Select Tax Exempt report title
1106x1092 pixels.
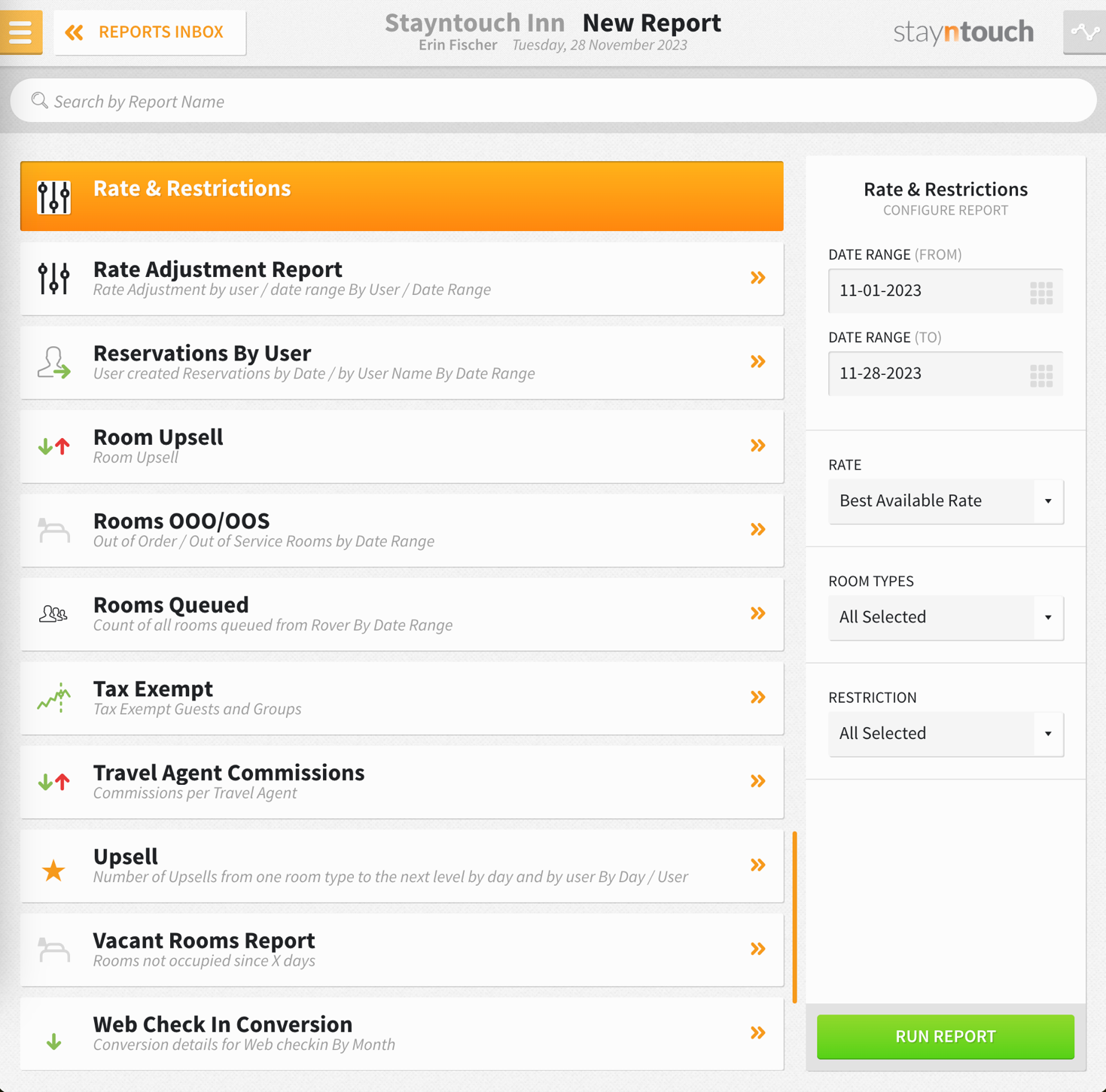[153, 689]
